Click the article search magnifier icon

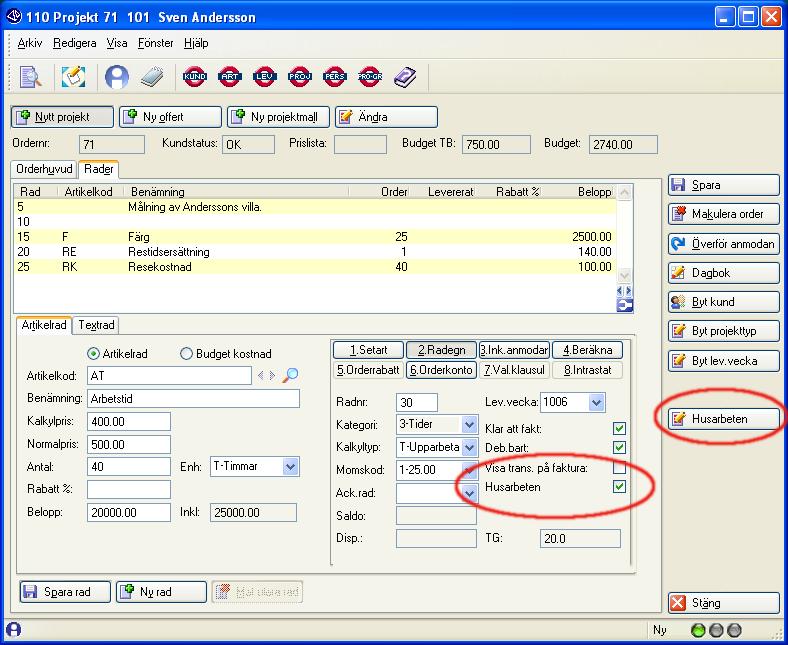tap(290, 375)
